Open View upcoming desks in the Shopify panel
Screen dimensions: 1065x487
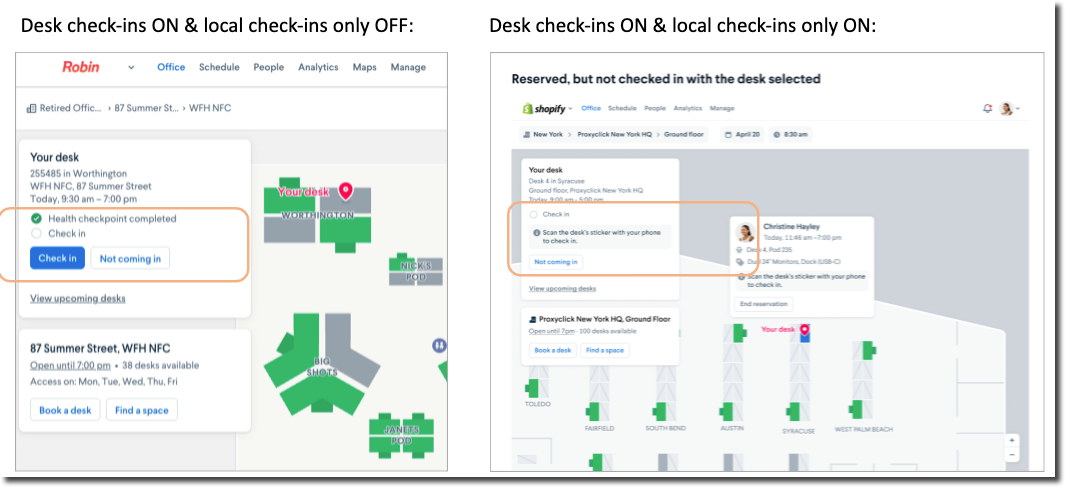[562, 289]
